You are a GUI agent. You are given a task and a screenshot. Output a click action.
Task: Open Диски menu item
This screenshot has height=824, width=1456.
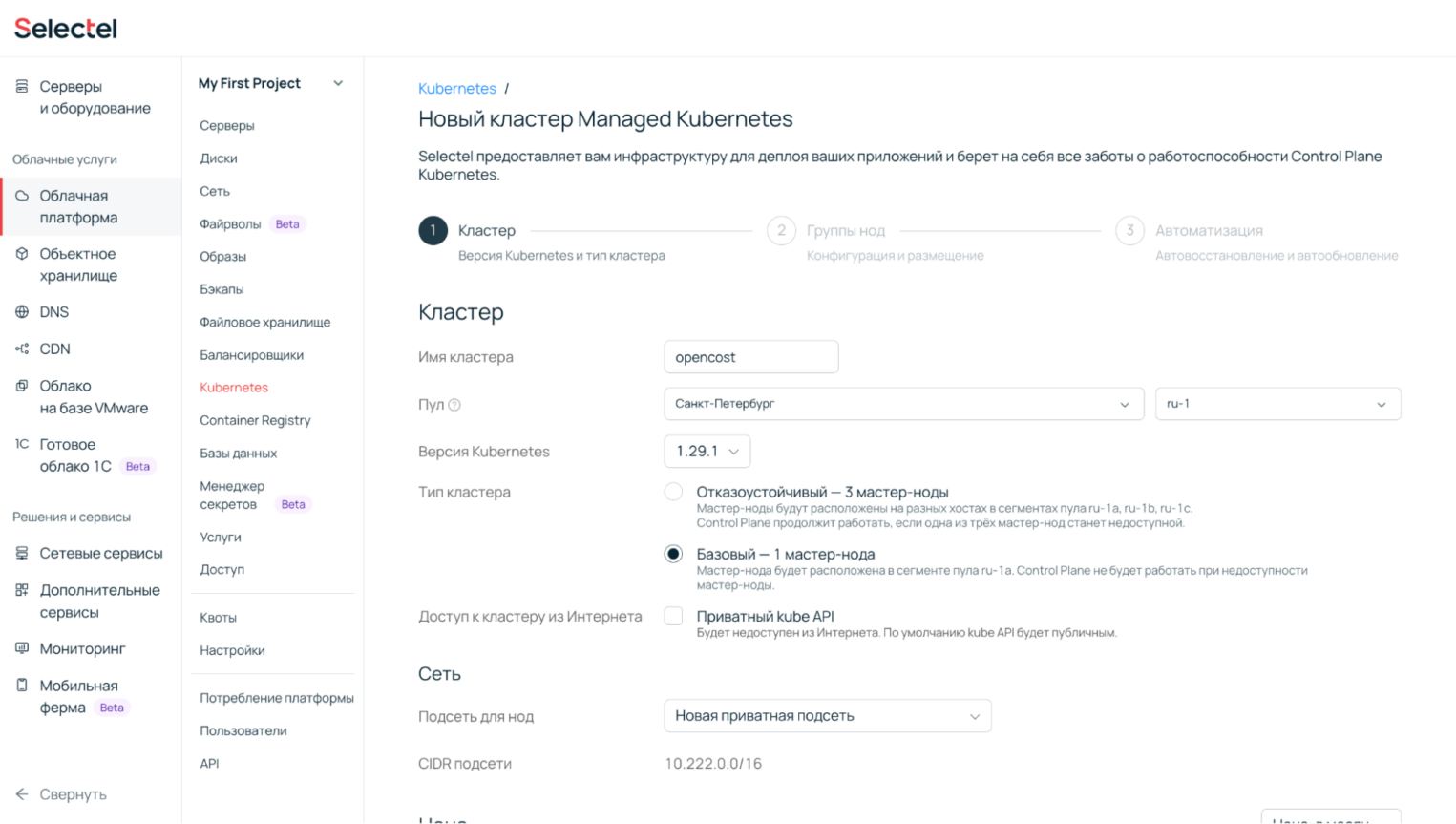coord(219,158)
